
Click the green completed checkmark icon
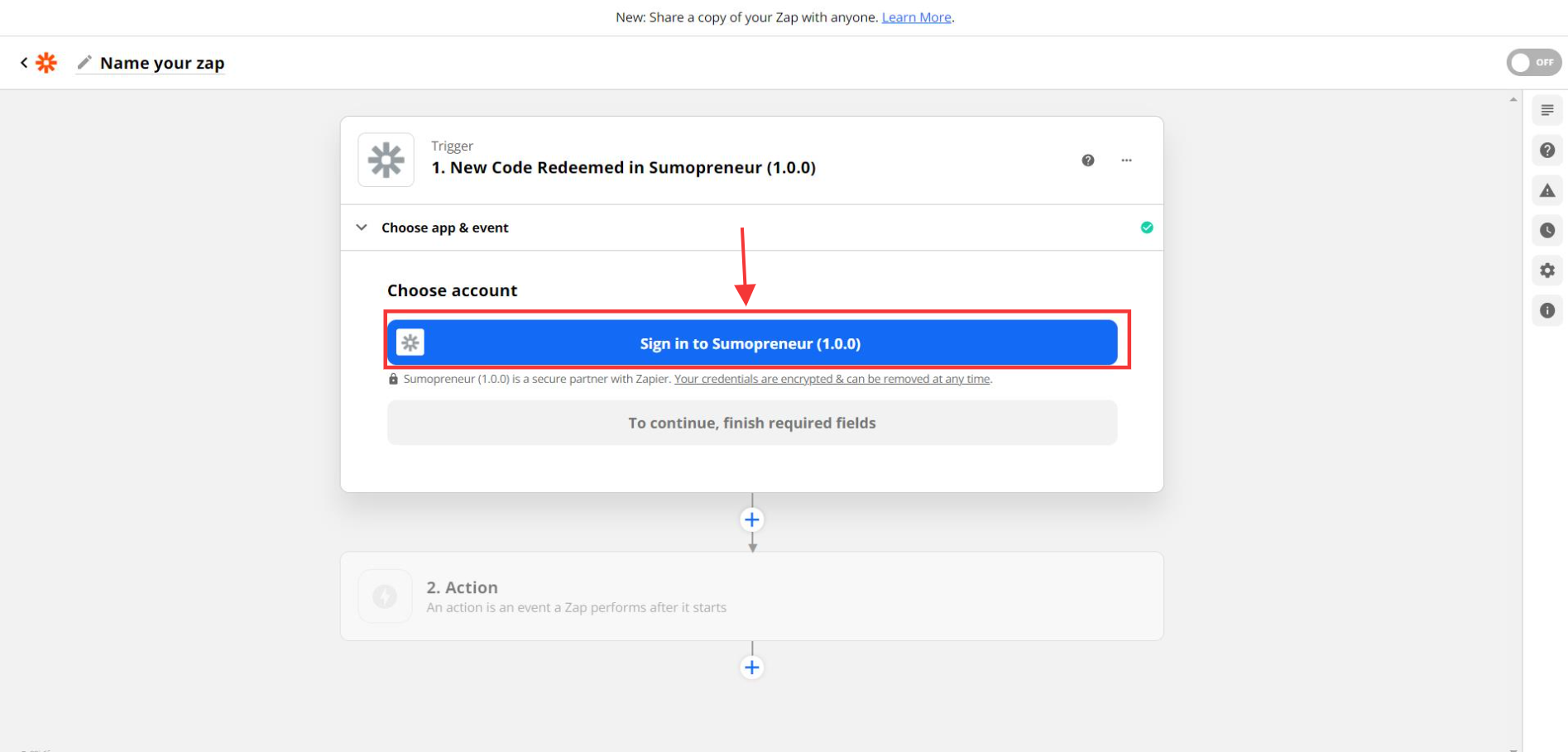(x=1147, y=228)
